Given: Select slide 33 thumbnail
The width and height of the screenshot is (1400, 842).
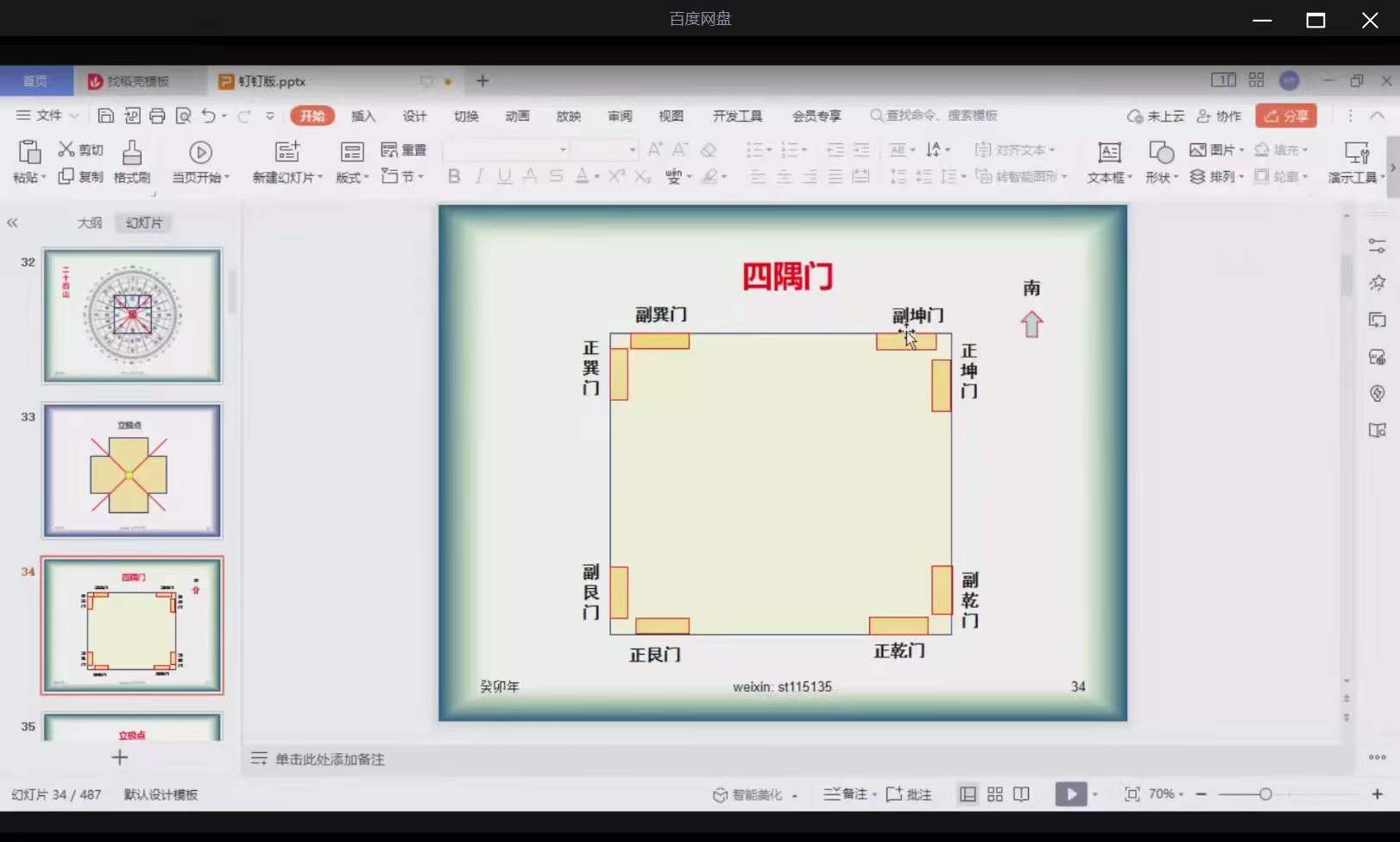Looking at the screenshot, I should coord(132,471).
